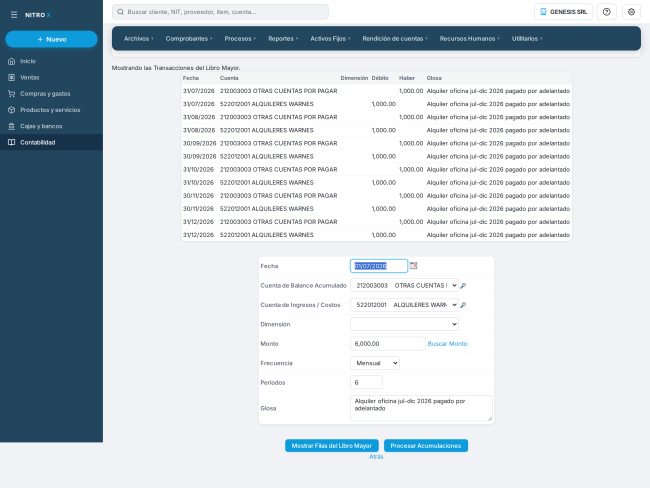Open the Rendición de cuentas menu
Viewport: 650px width, 488px height.
(x=395, y=39)
